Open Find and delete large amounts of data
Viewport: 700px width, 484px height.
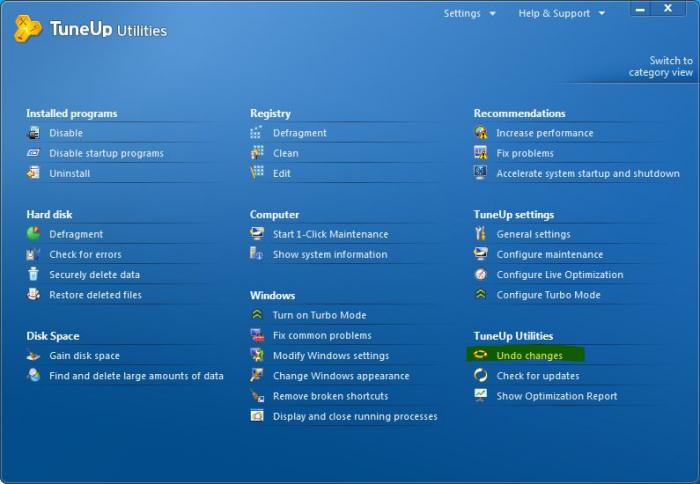(x=136, y=376)
